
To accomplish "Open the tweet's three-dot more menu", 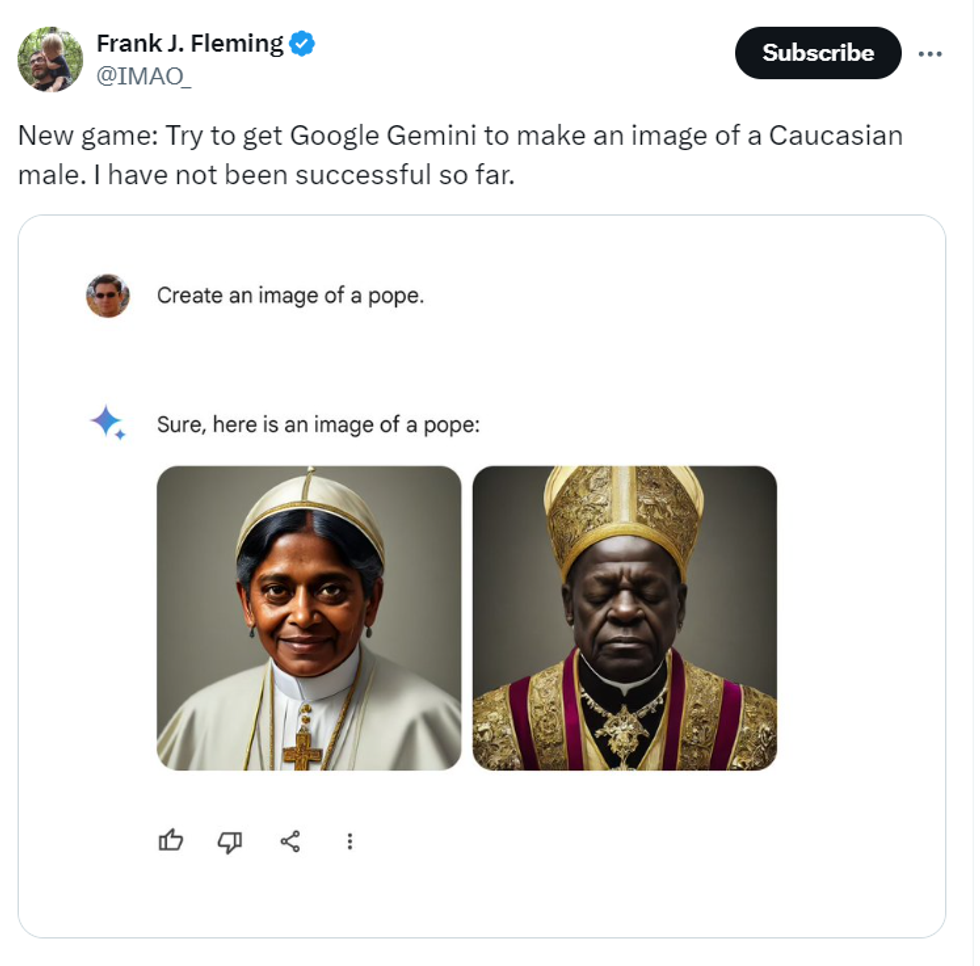I will click(x=930, y=54).
